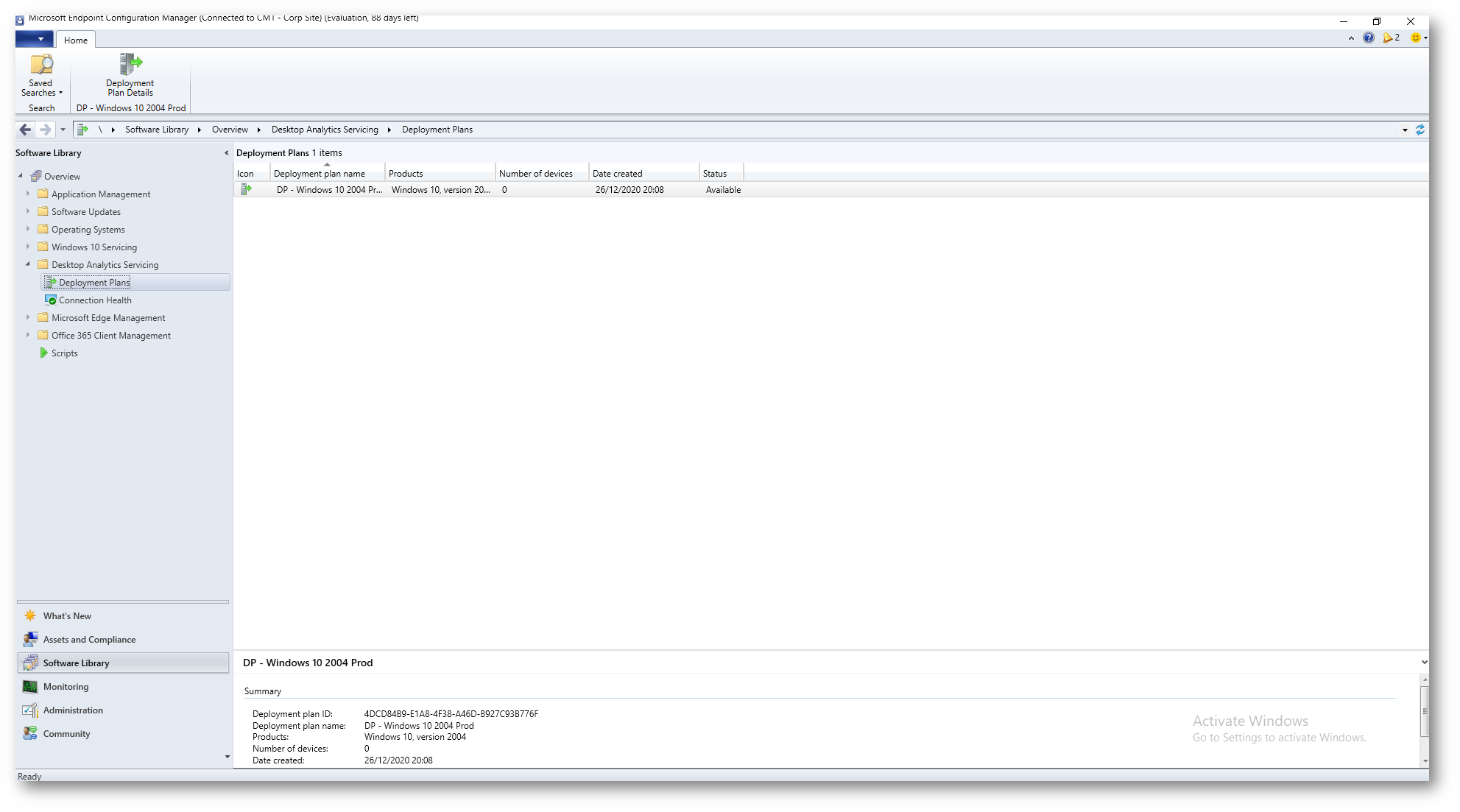The height and width of the screenshot is (812, 1460).
Task: Click the Forward navigation arrow
Action: point(46,130)
